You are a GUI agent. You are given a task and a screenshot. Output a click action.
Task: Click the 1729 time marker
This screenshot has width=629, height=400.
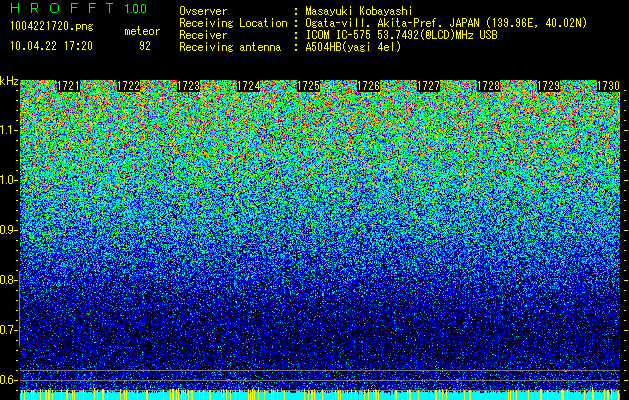548,86
